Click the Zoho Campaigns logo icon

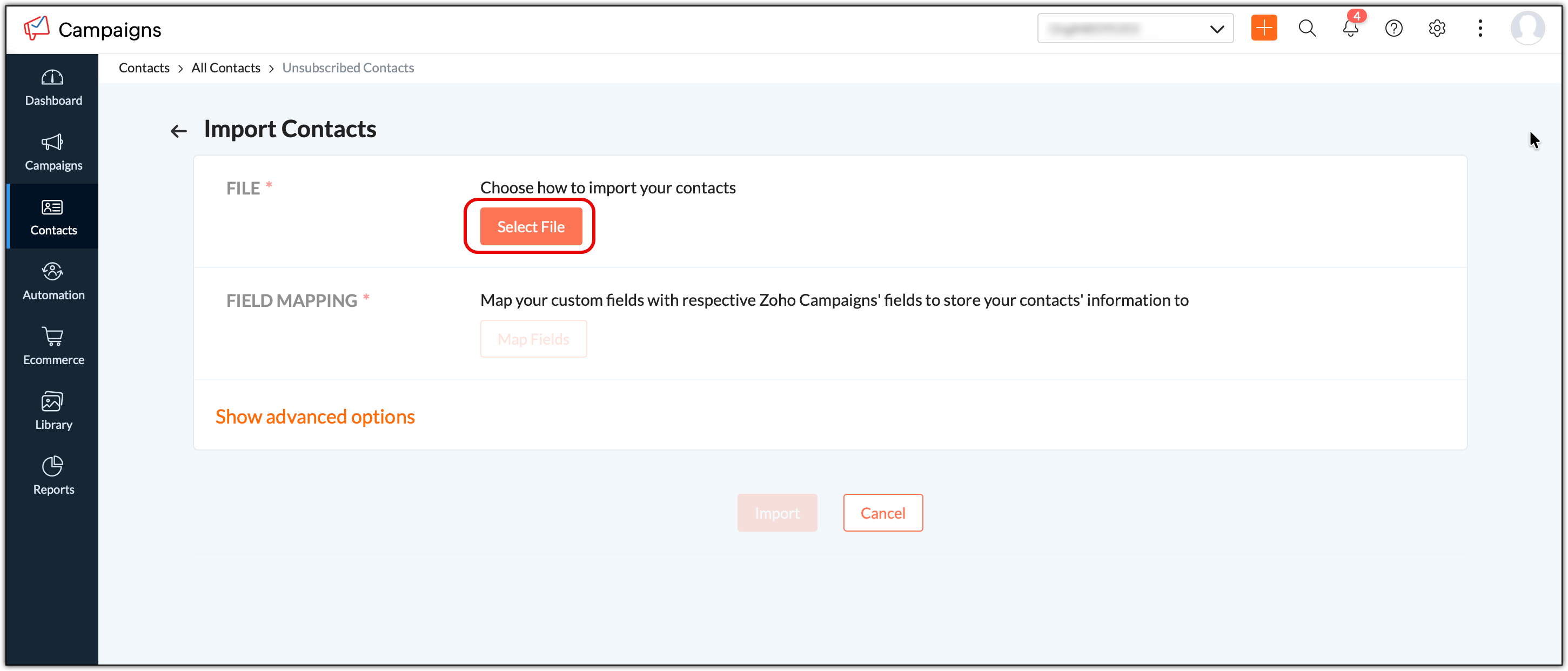pos(37,28)
